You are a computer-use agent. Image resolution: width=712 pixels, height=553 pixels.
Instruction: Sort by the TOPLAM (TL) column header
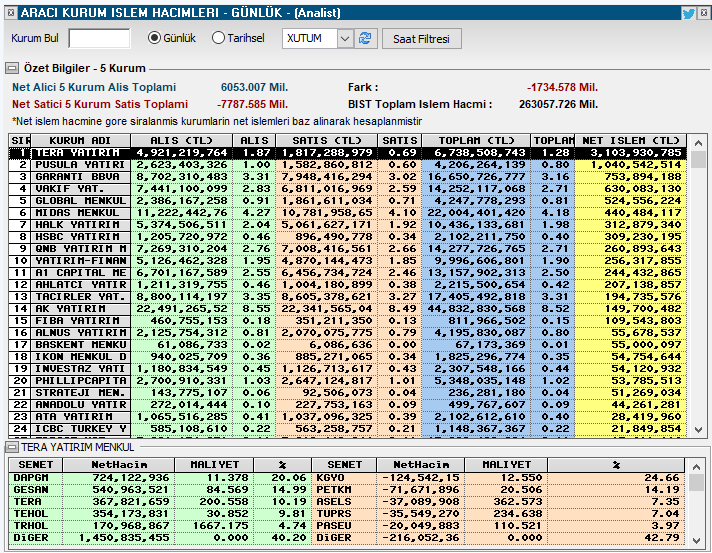pos(476,141)
